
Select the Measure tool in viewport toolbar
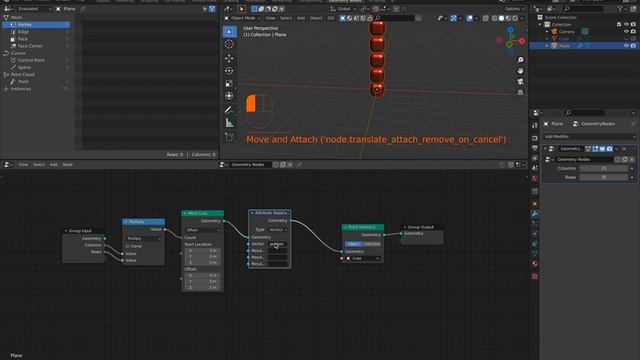pyautogui.click(x=229, y=122)
